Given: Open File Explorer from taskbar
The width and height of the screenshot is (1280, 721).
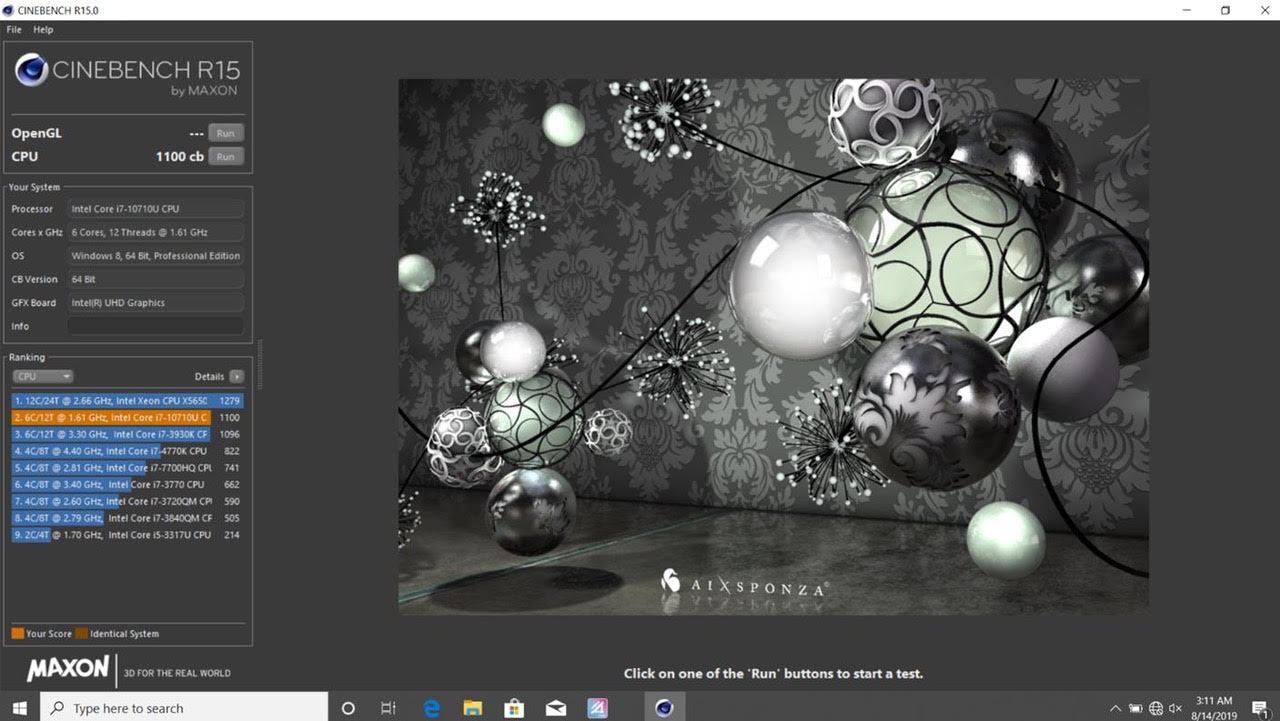Looking at the screenshot, I should pyautogui.click(x=473, y=708).
